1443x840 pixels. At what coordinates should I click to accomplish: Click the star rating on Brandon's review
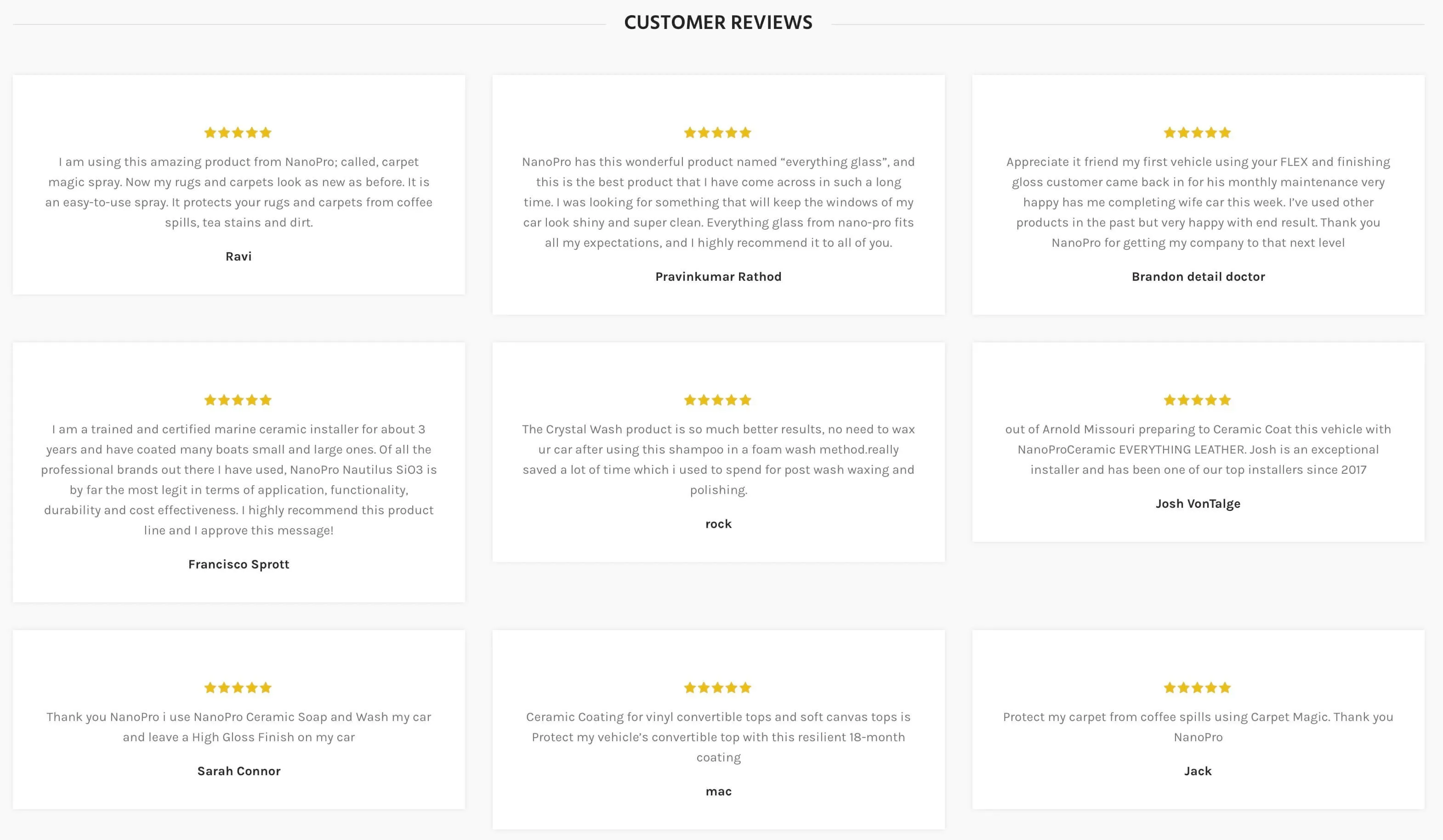click(x=1197, y=133)
